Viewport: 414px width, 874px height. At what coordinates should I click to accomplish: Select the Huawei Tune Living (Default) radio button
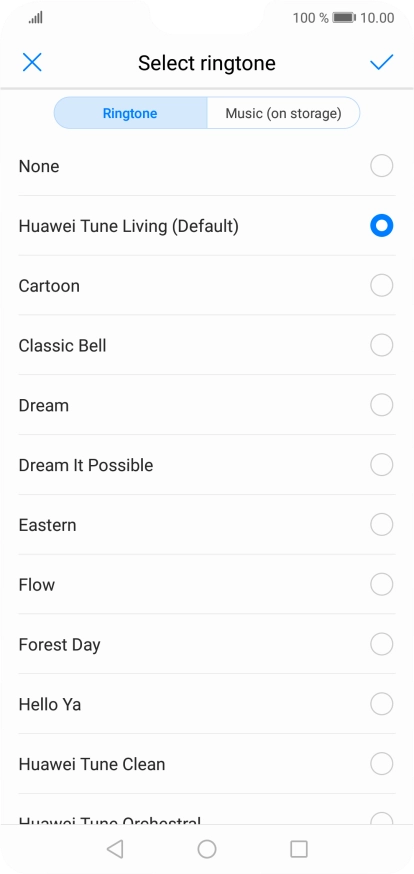[x=382, y=226]
